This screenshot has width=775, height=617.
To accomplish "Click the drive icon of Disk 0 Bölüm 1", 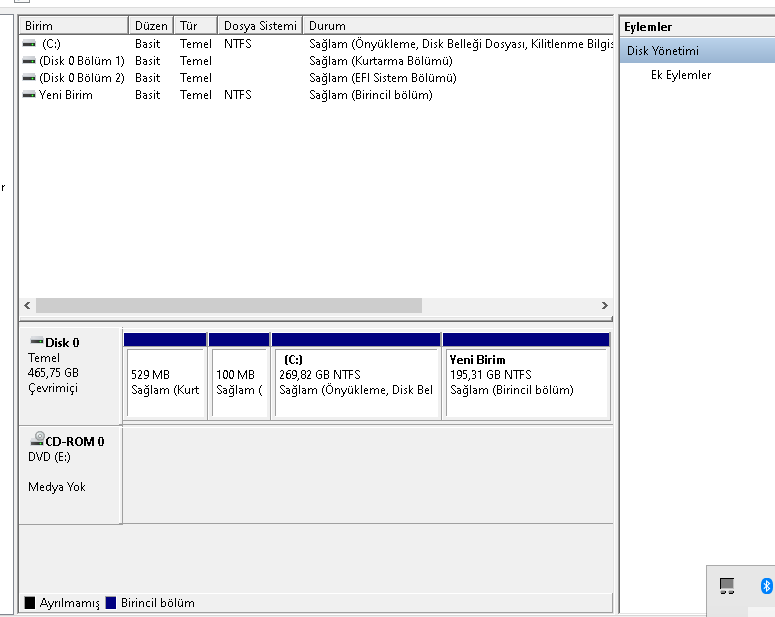I will pos(29,61).
